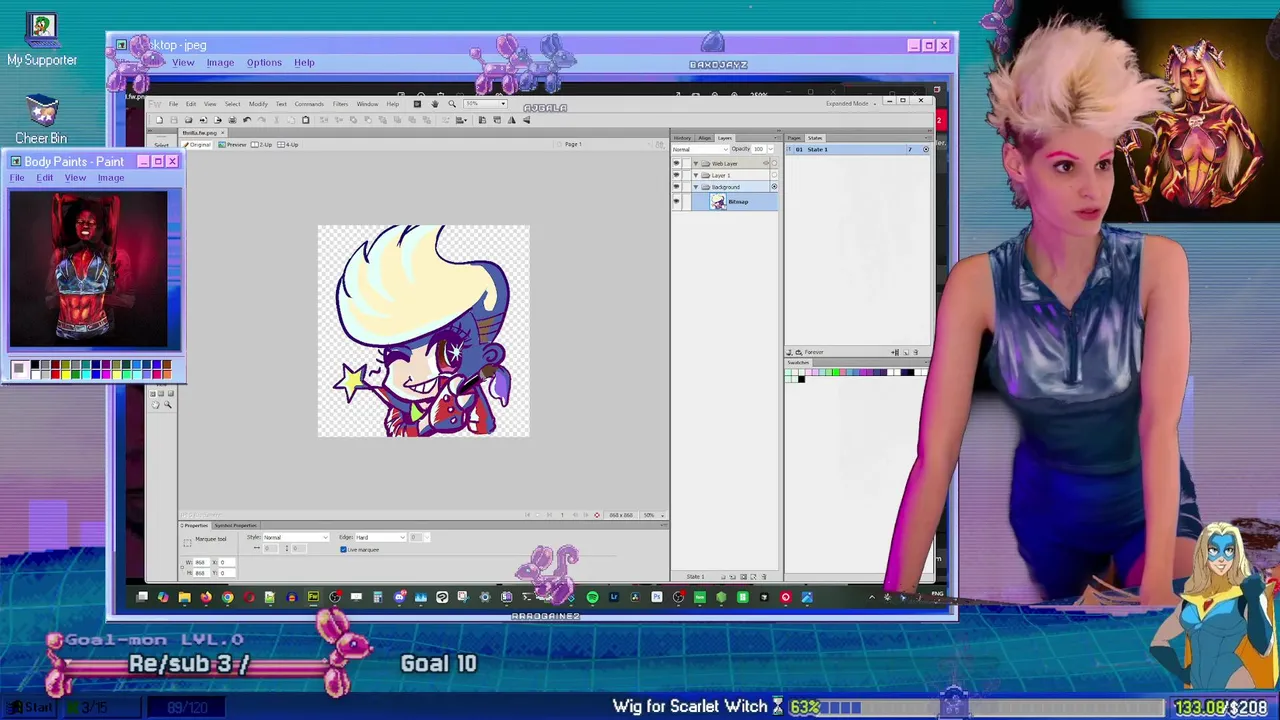Open Discord from the taskbar

(x=400, y=597)
